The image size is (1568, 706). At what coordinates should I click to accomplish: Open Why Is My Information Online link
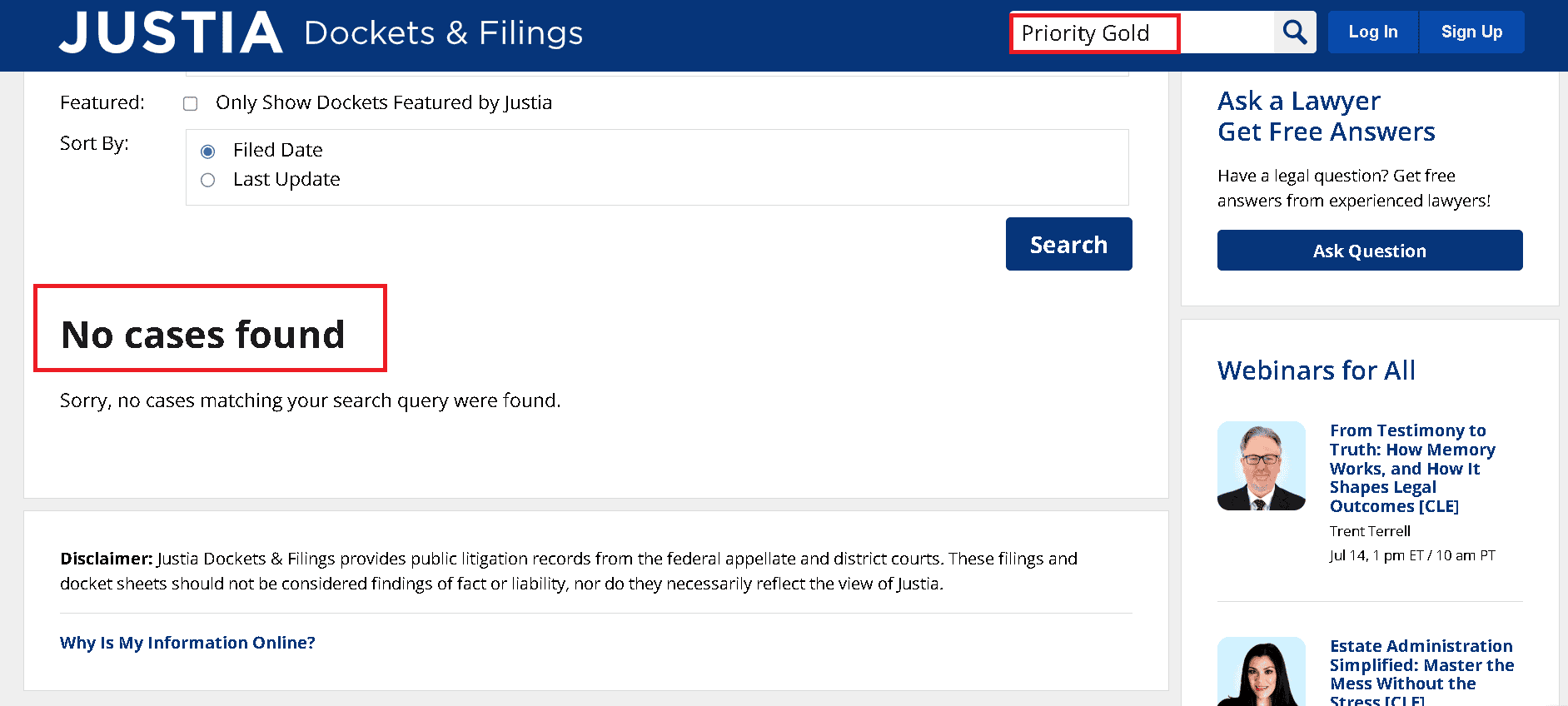point(187,643)
